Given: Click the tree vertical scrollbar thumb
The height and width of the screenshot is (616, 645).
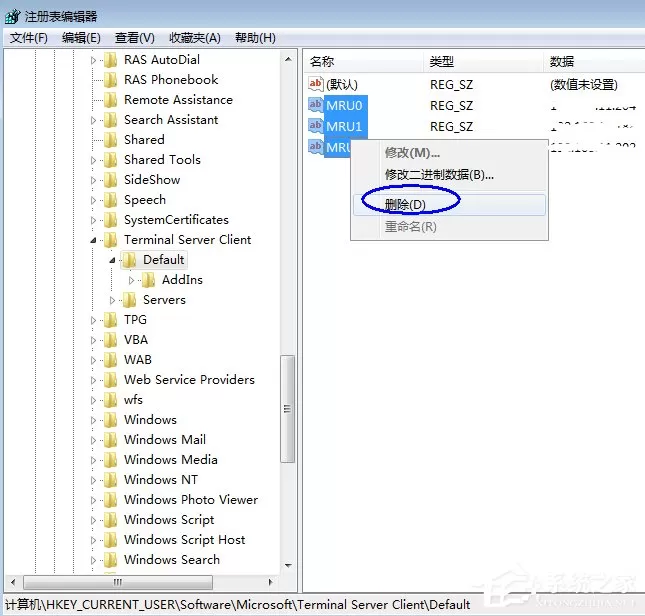Looking at the screenshot, I should [x=288, y=409].
